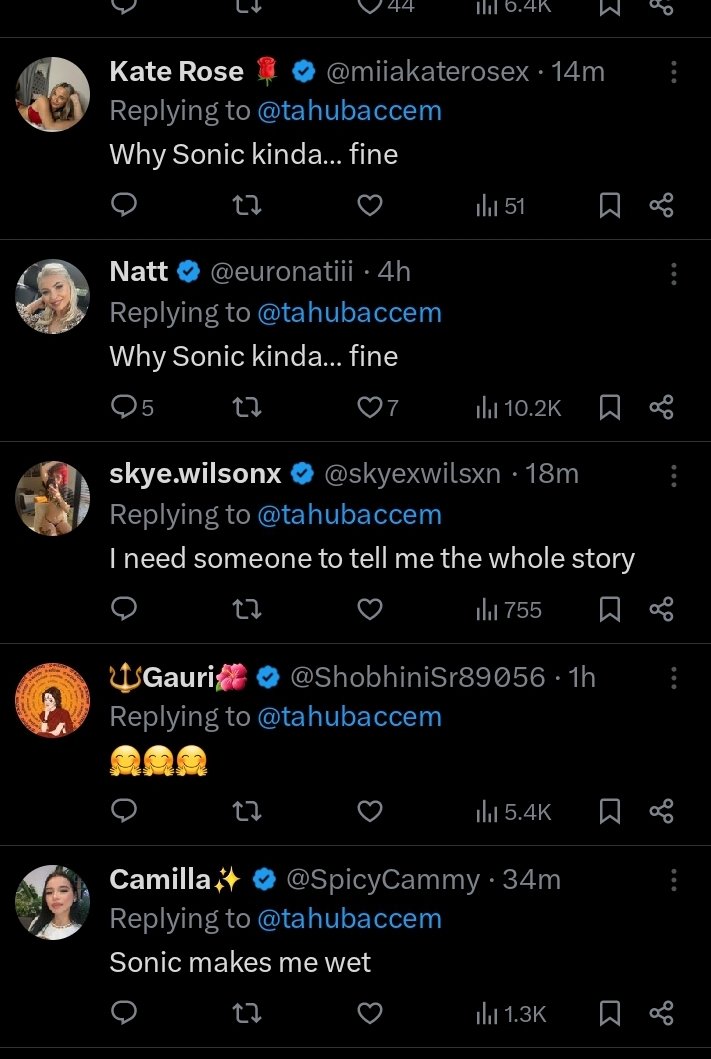View analytics of Natt's tweet (10.2K)

pos(518,408)
